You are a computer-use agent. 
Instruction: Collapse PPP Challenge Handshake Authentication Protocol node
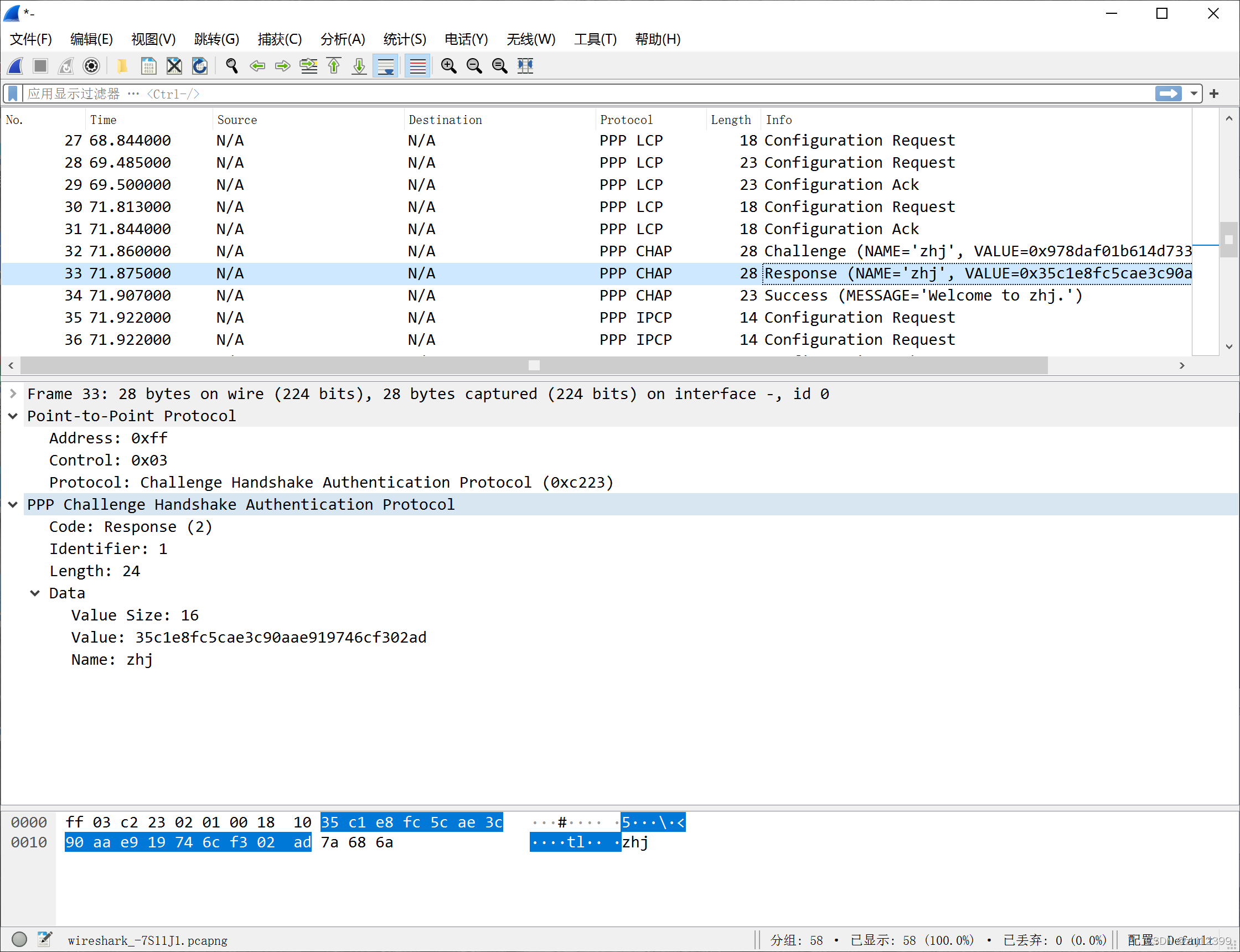[13, 504]
